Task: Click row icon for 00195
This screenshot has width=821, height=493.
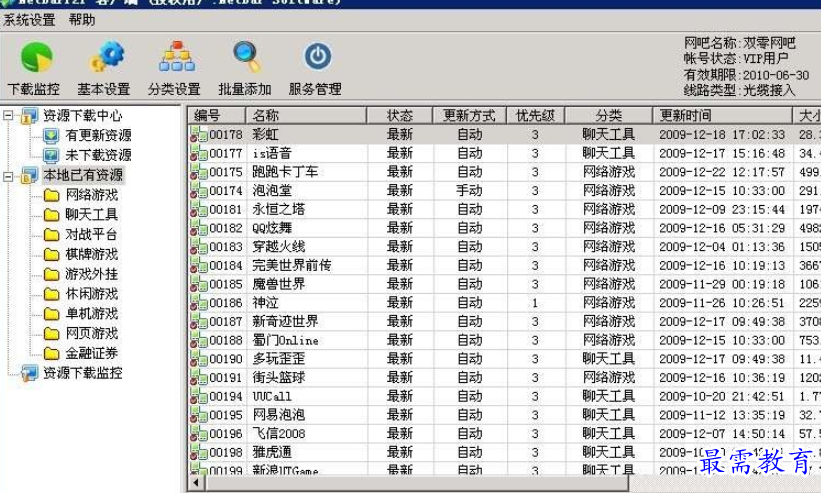Action: [198, 415]
